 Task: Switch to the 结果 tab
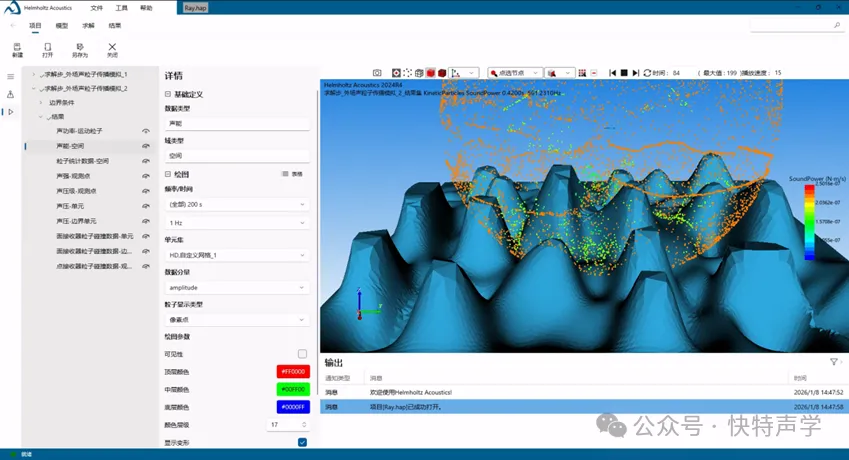pyautogui.click(x=114, y=25)
